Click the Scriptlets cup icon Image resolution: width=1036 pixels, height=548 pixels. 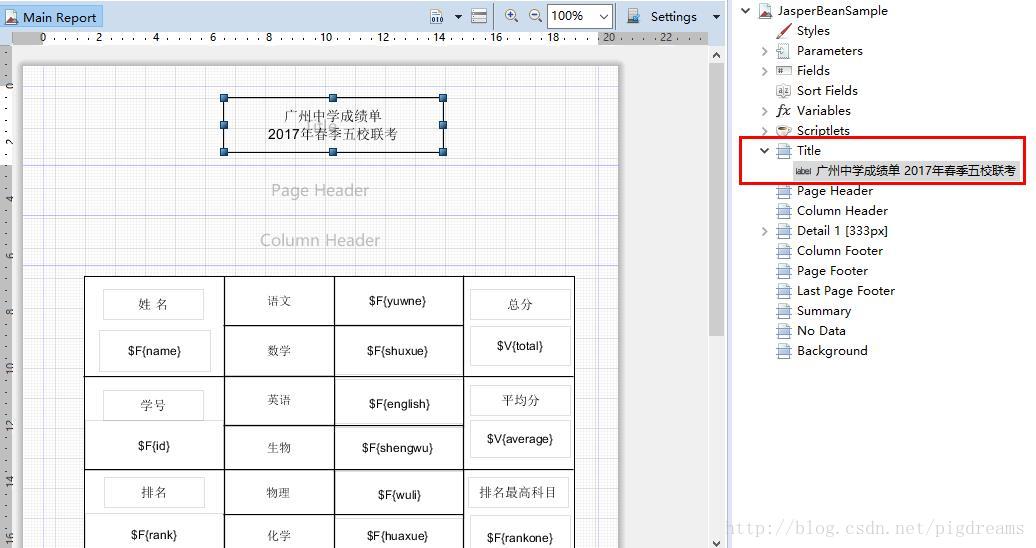(x=784, y=130)
